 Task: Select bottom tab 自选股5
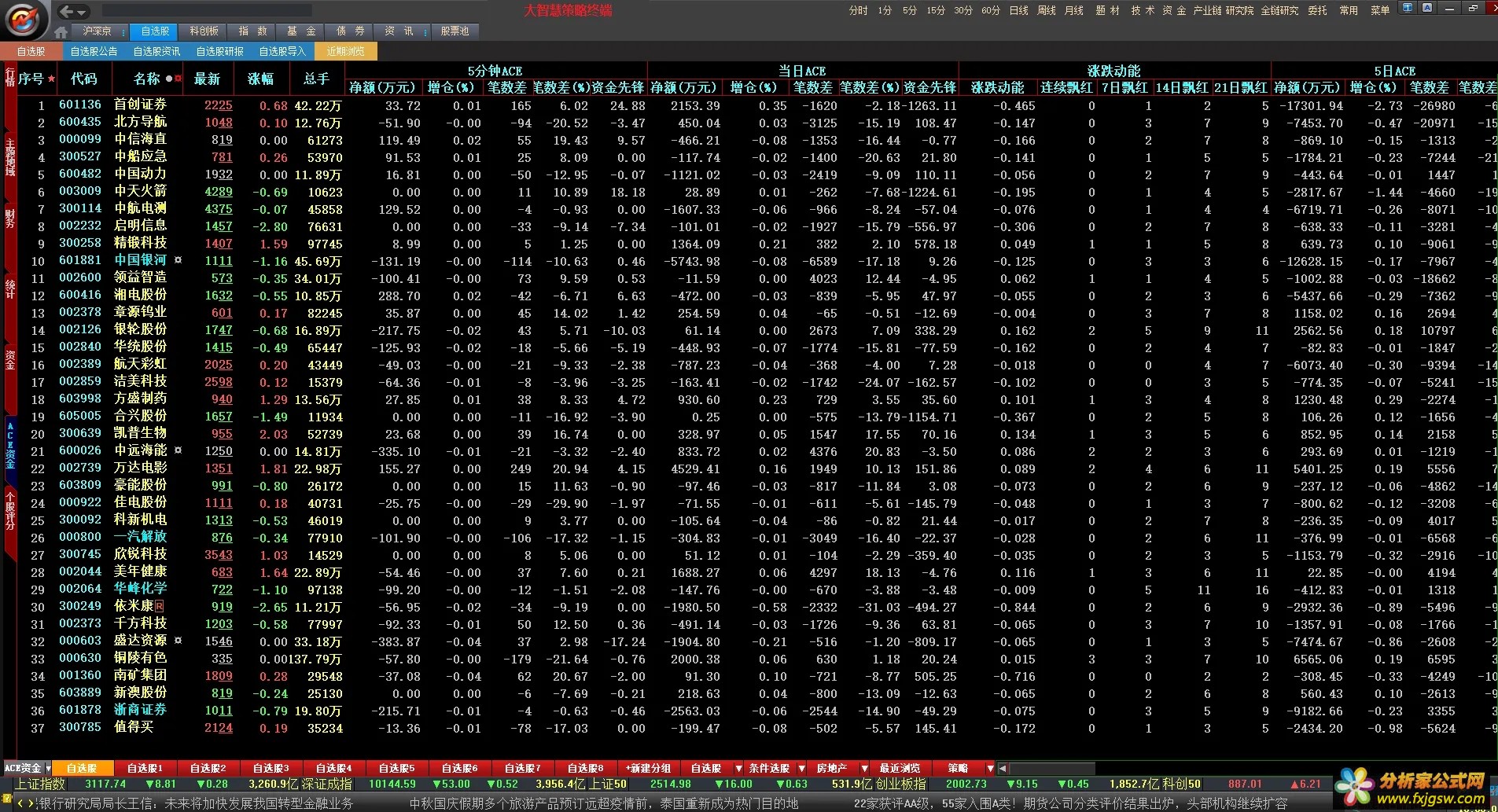tap(396, 768)
